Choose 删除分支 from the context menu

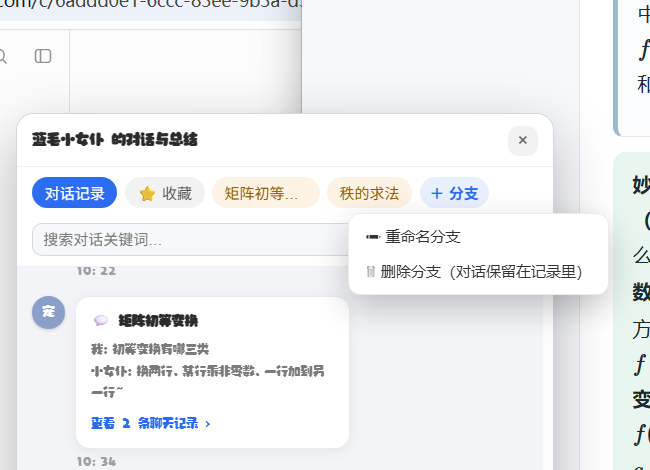tap(479, 272)
